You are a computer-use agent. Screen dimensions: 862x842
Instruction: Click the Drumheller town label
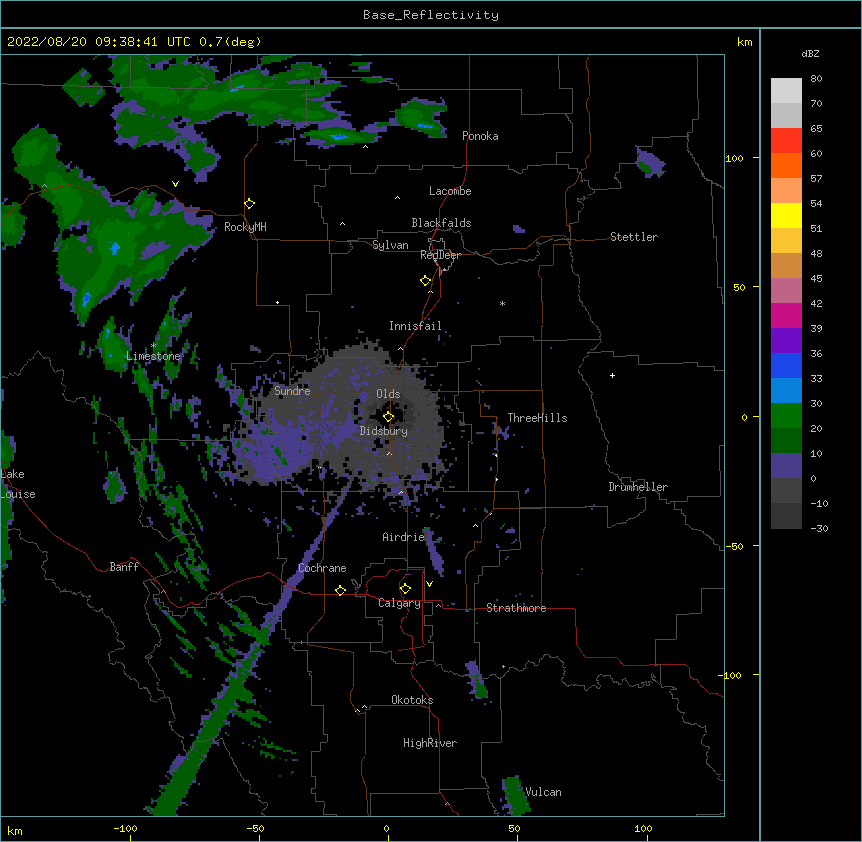click(x=638, y=487)
